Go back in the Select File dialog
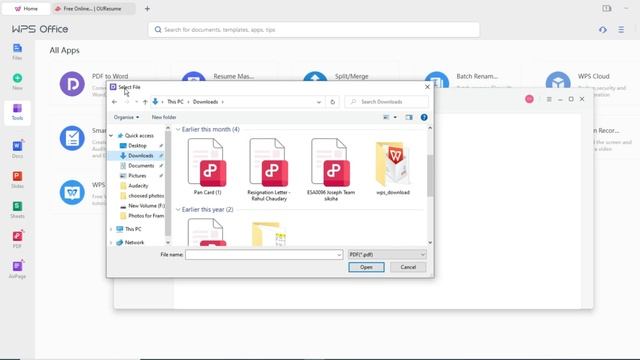Viewport: 640px width, 360px height. 115,102
